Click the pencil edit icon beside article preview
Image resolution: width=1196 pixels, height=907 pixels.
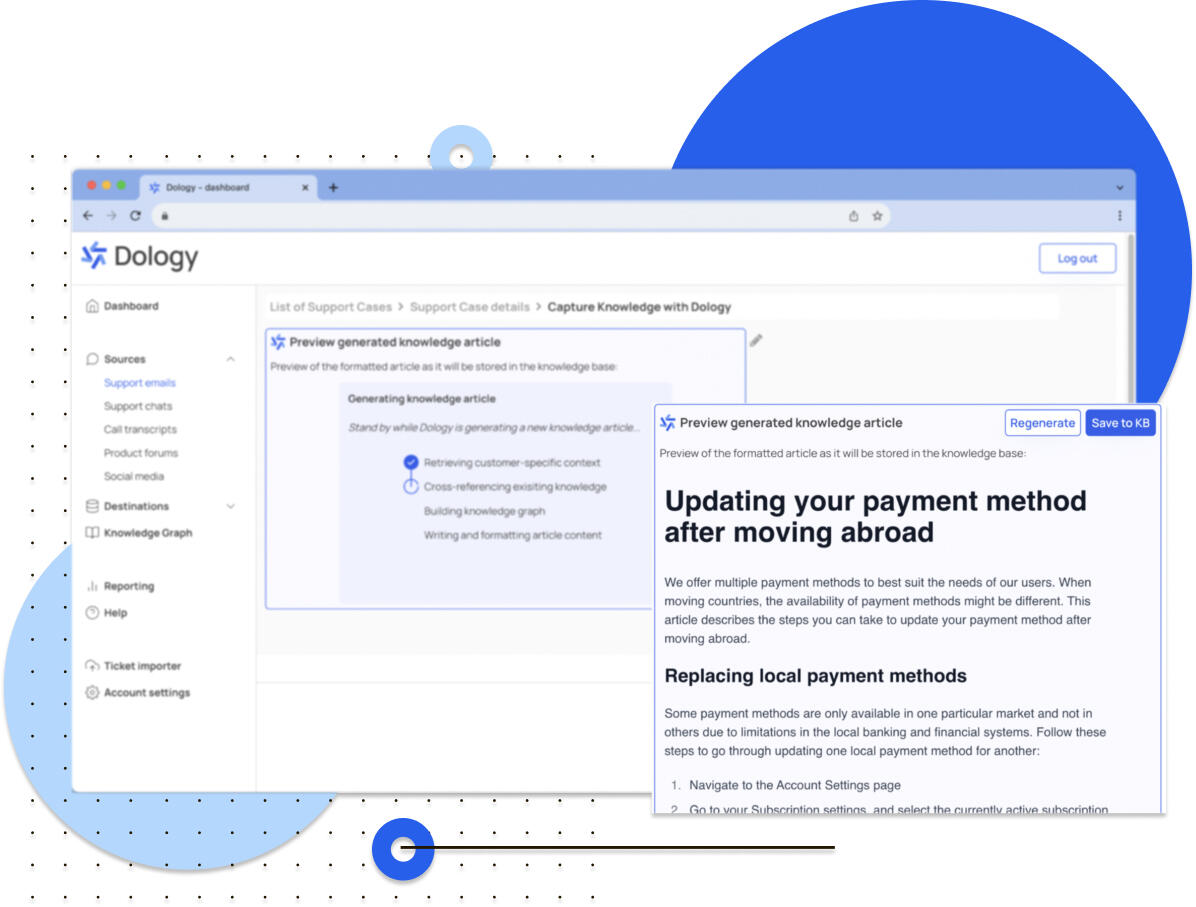[756, 341]
